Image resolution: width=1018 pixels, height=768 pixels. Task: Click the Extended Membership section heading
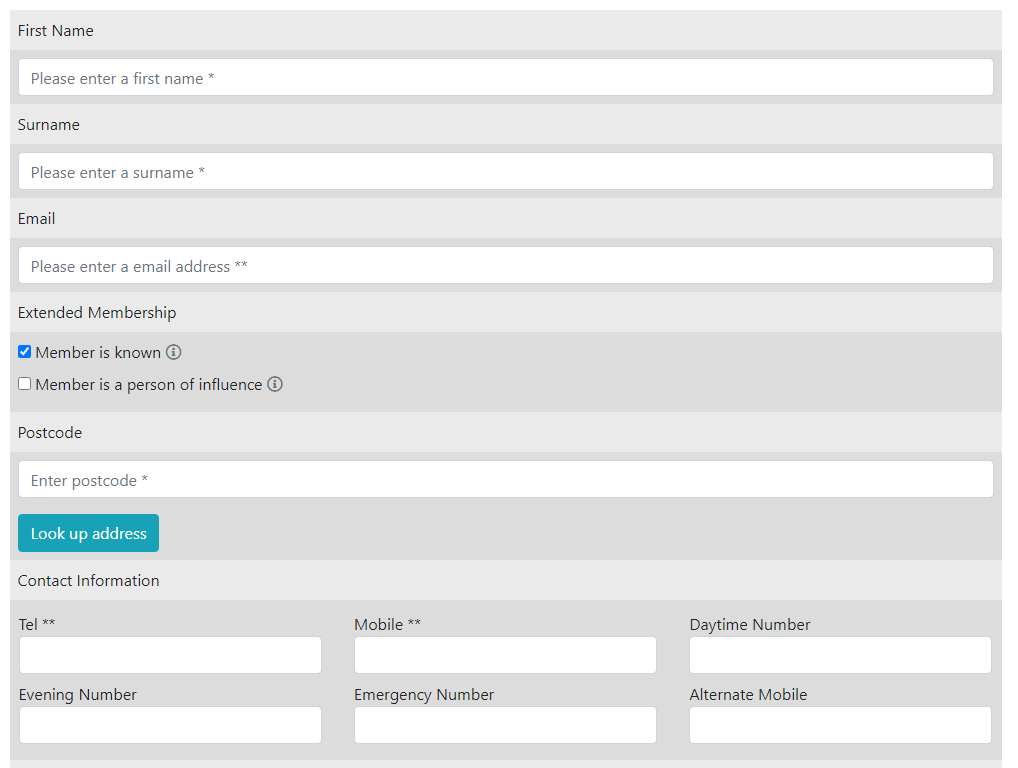click(x=97, y=312)
